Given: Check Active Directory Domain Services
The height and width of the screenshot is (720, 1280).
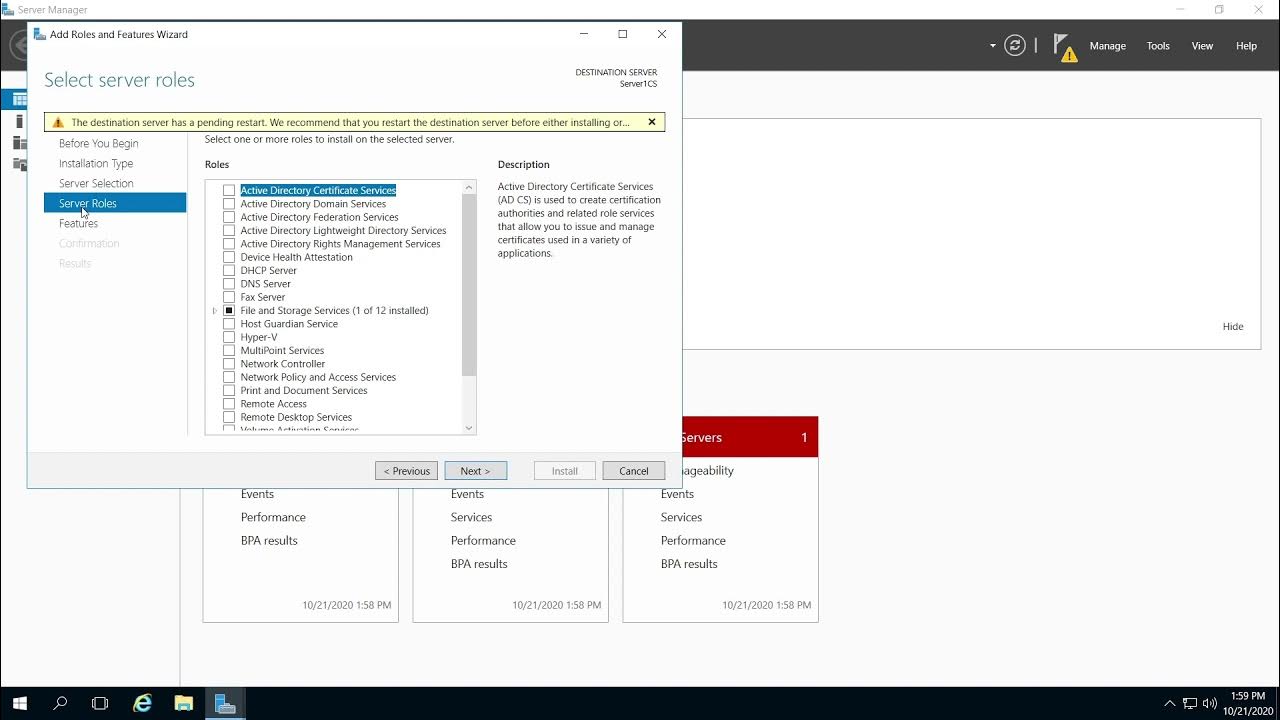Looking at the screenshot, I should click(229, 204).
